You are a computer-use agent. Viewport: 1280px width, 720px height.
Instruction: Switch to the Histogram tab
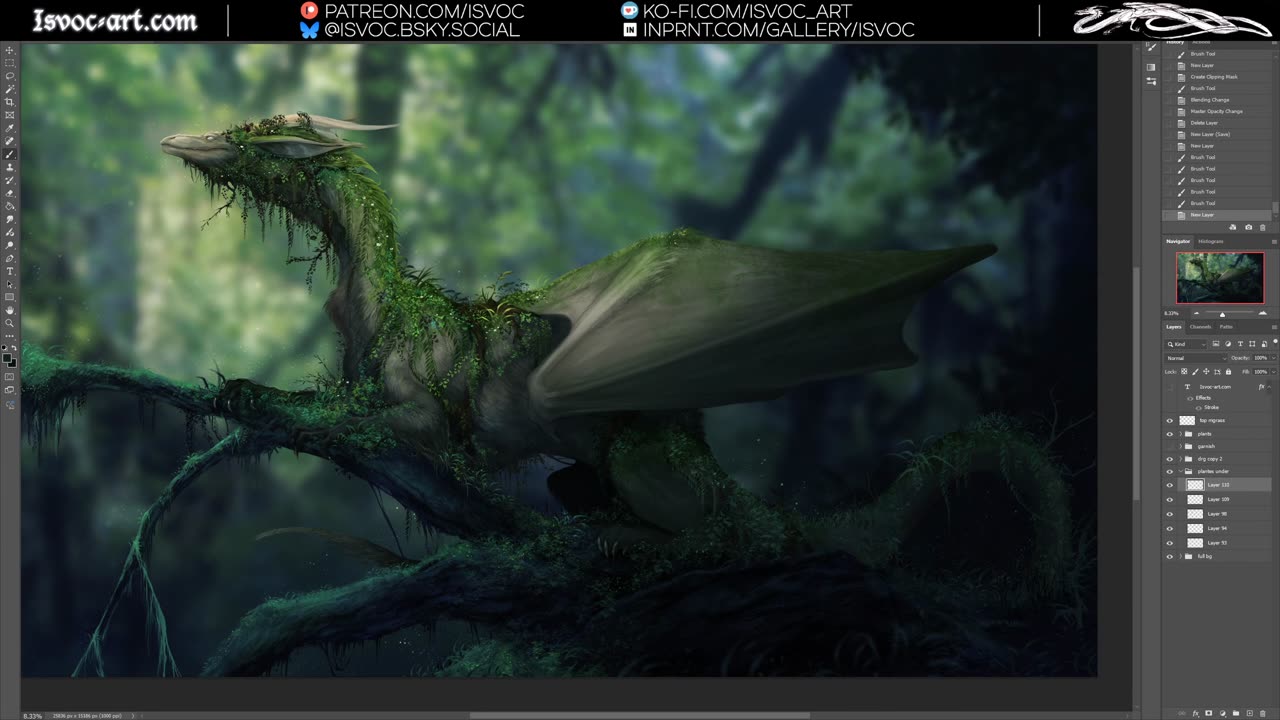(1211, 241)
